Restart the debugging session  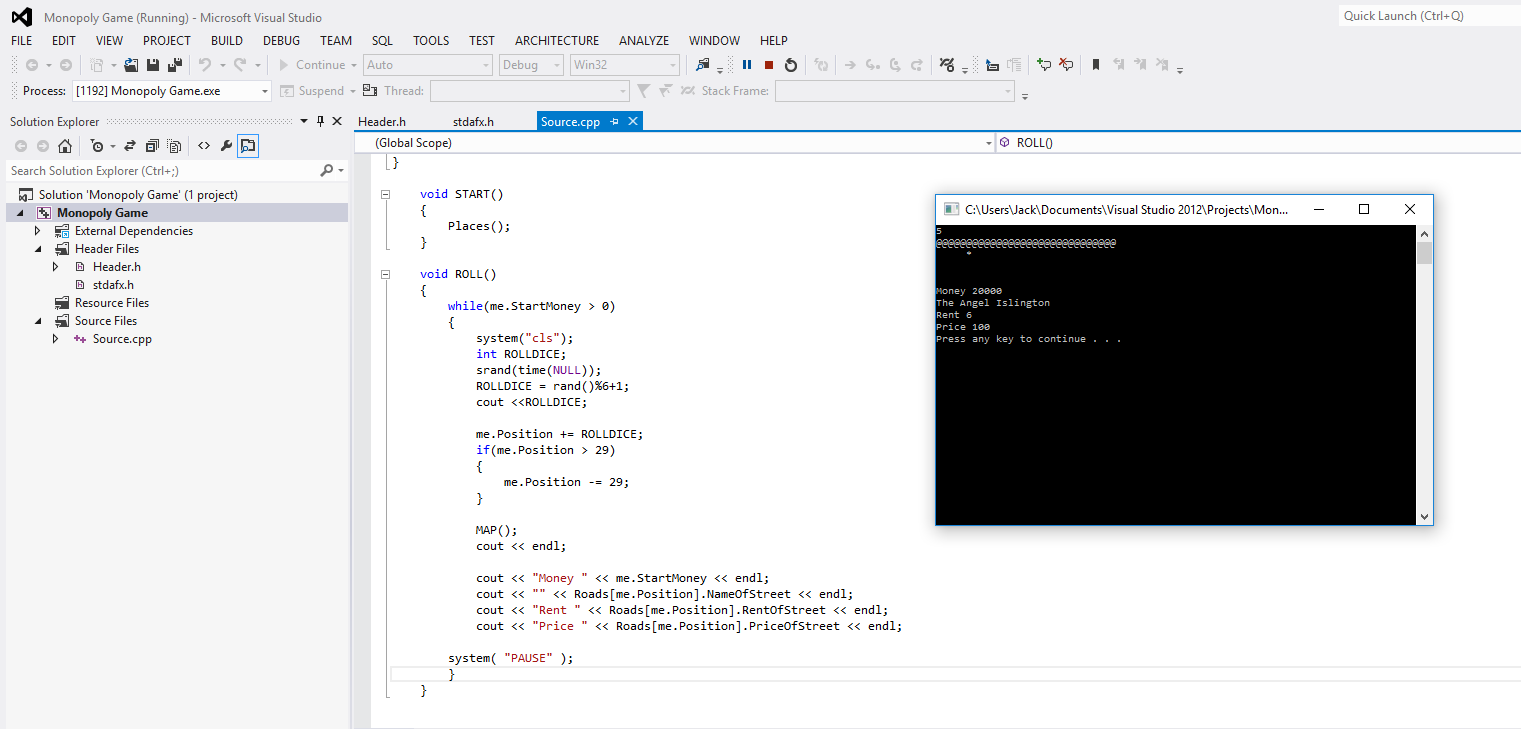[791, 65]
